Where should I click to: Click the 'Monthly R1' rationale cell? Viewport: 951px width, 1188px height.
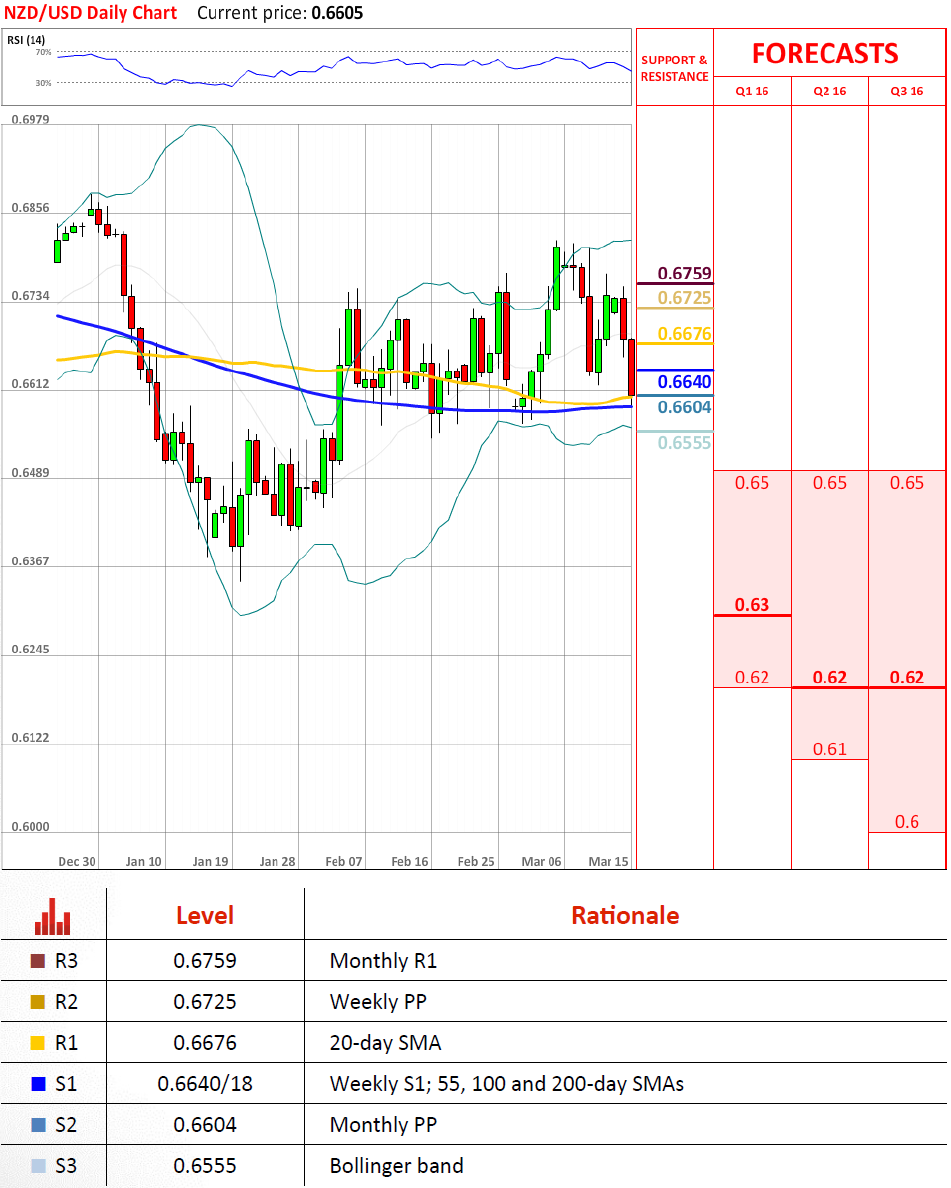point(383,961)
